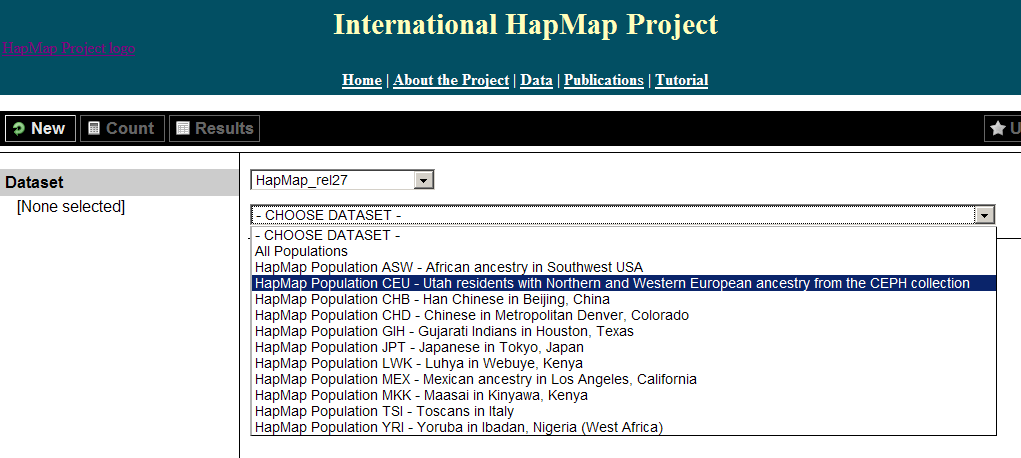Screen dimensions: 1021x458
Task: Pick HapMap Population MKK Maasai option
Action: click(623, 395)
